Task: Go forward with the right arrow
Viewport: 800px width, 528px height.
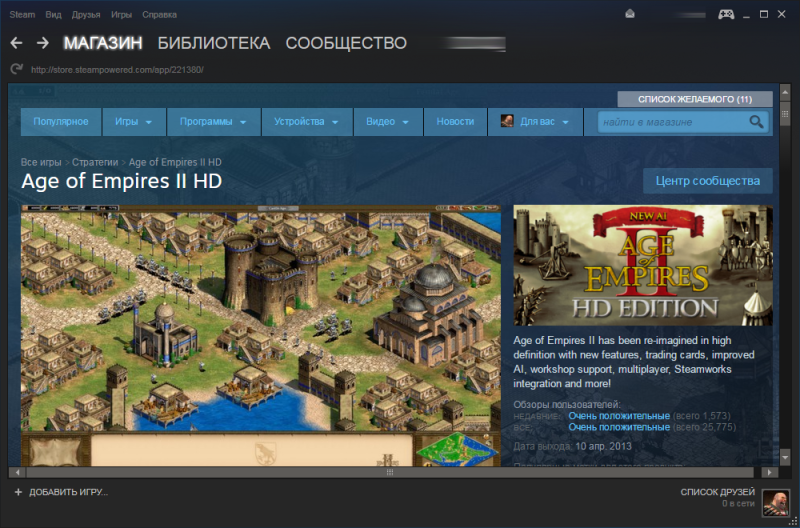Action: pyautogui.click(x=43, y=43)
